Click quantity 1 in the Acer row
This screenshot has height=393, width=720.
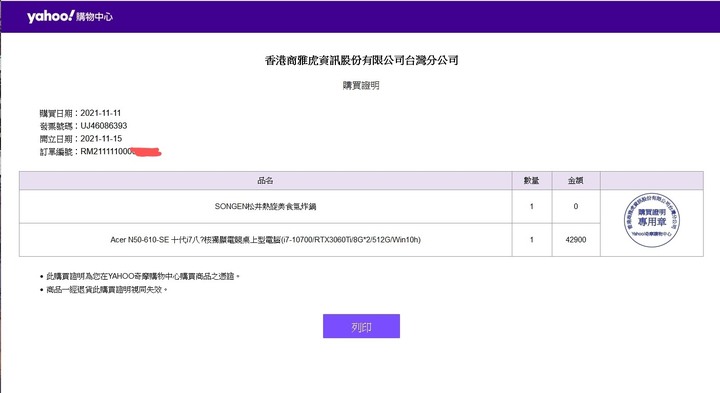[x=532, y=240]
